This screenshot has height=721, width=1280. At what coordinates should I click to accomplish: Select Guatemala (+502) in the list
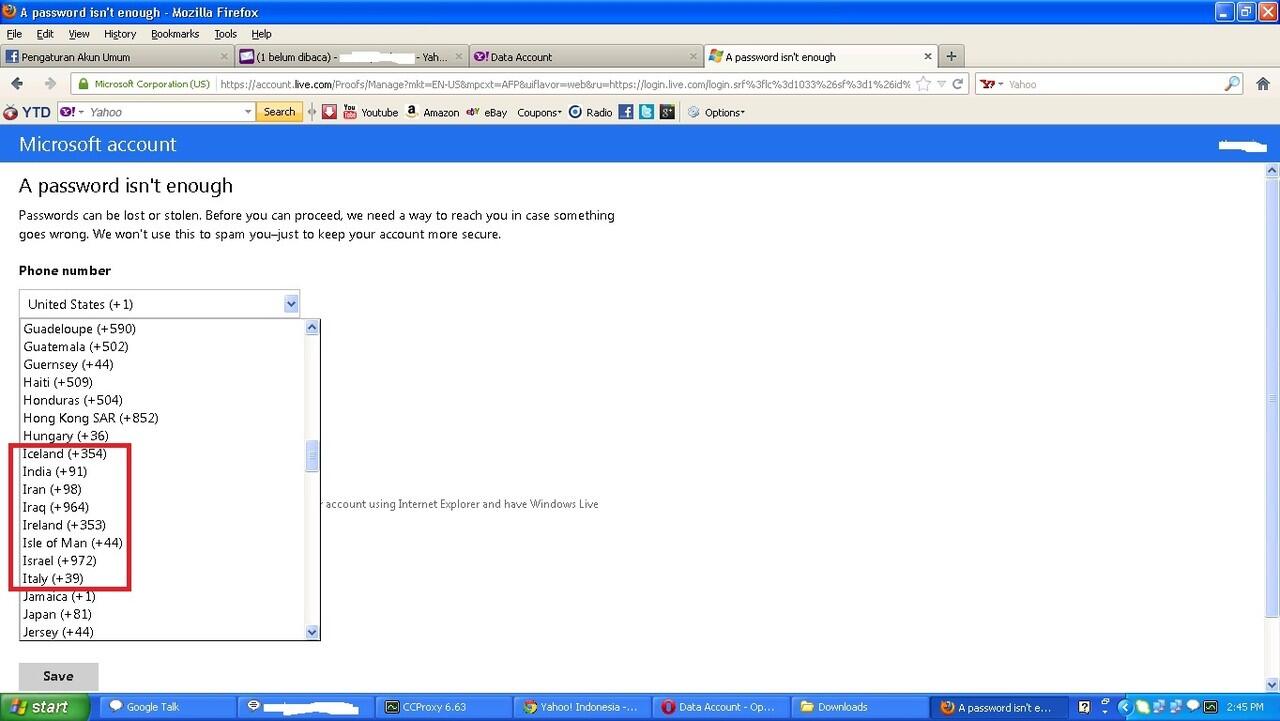tap(162, 347)
